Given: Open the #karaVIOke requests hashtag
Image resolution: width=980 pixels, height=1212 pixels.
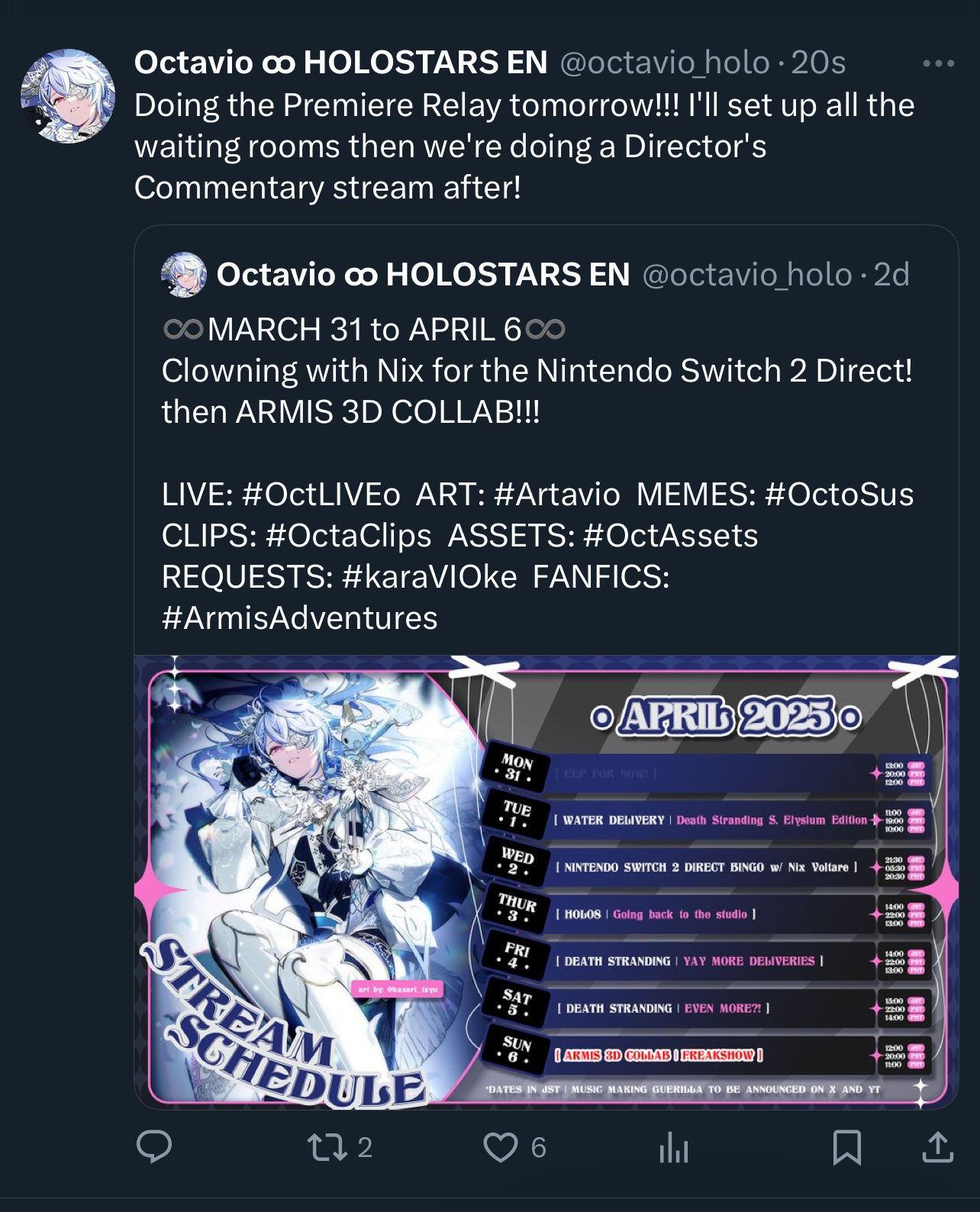Looking at the screenshot, I should pyautogui.click(x=430, y=577).
